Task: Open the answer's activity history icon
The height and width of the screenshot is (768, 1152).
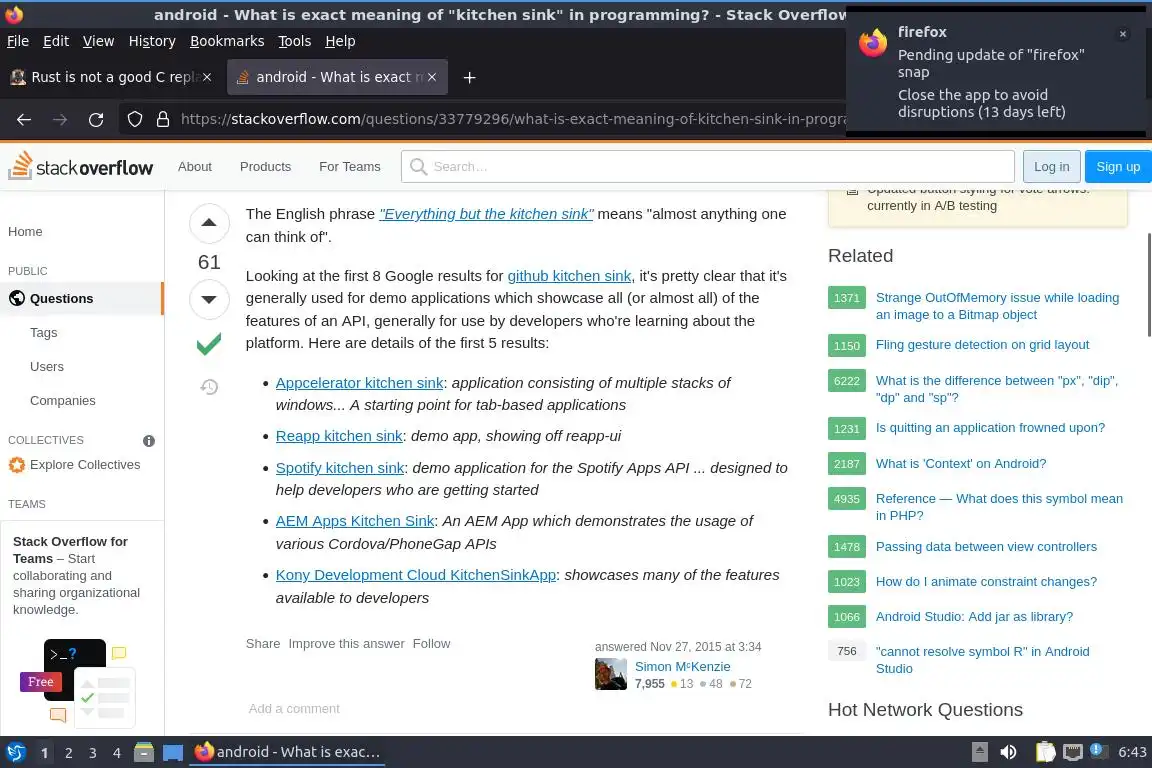Action: 209,387
